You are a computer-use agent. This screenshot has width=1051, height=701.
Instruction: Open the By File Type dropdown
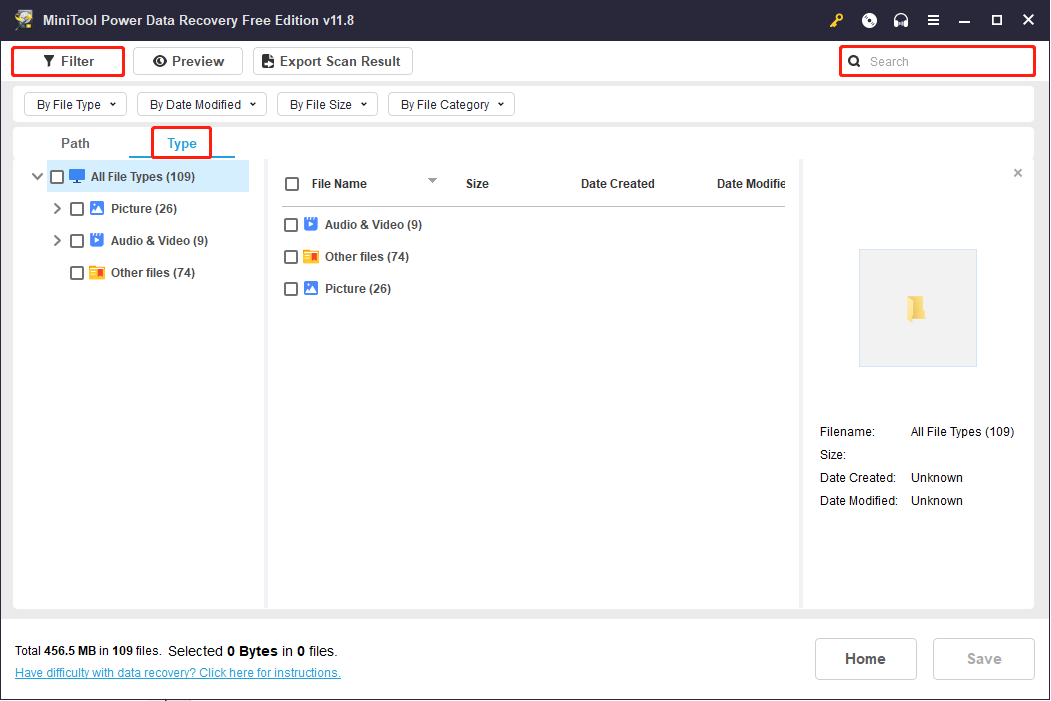(x=76, y=105)
